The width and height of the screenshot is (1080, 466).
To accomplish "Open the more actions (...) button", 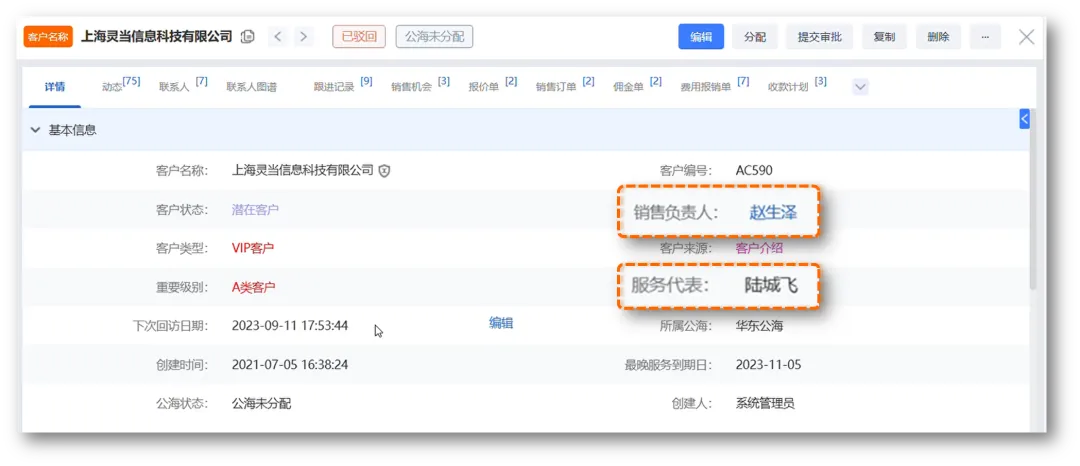I will pos(985,37).
